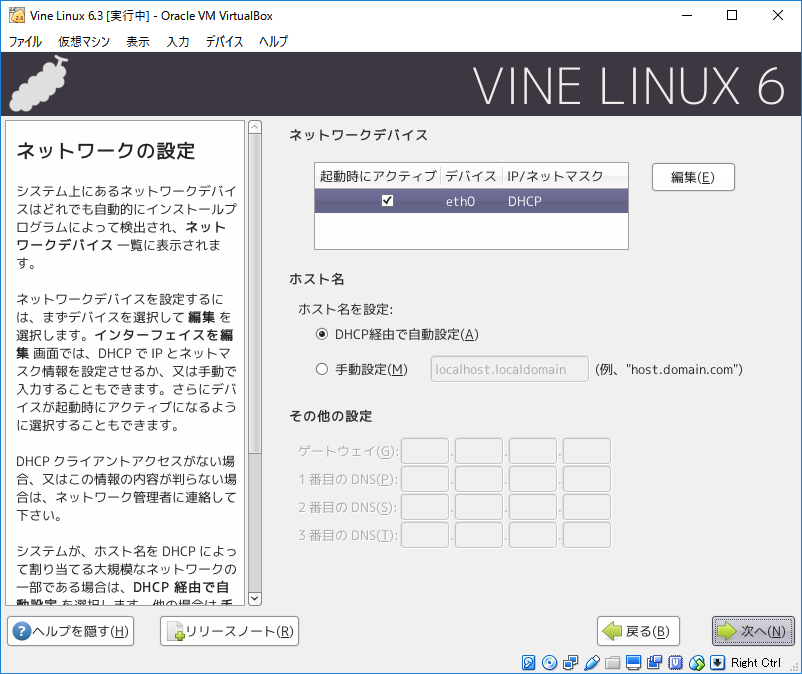Open the デバイス menu
This screenshot has height=674, width=802.
[224, 42]
